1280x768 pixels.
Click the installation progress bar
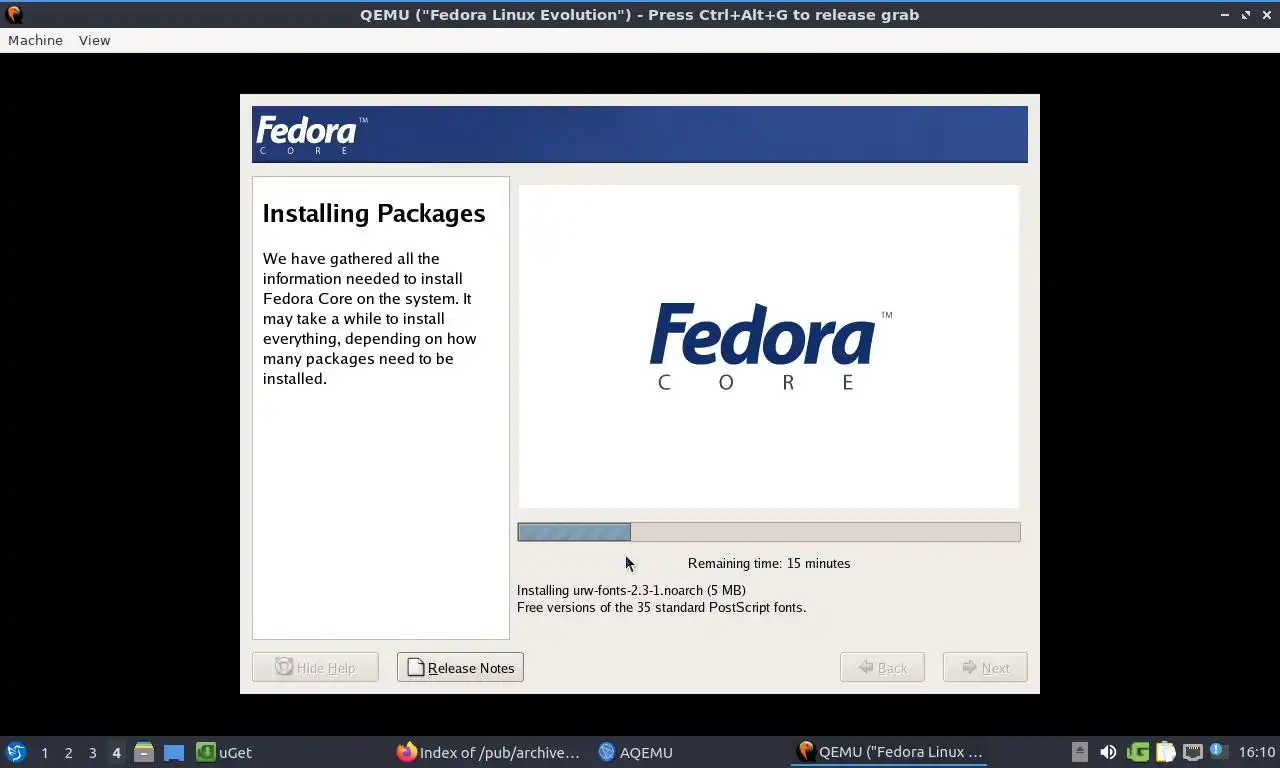click(x=768, y=532)
